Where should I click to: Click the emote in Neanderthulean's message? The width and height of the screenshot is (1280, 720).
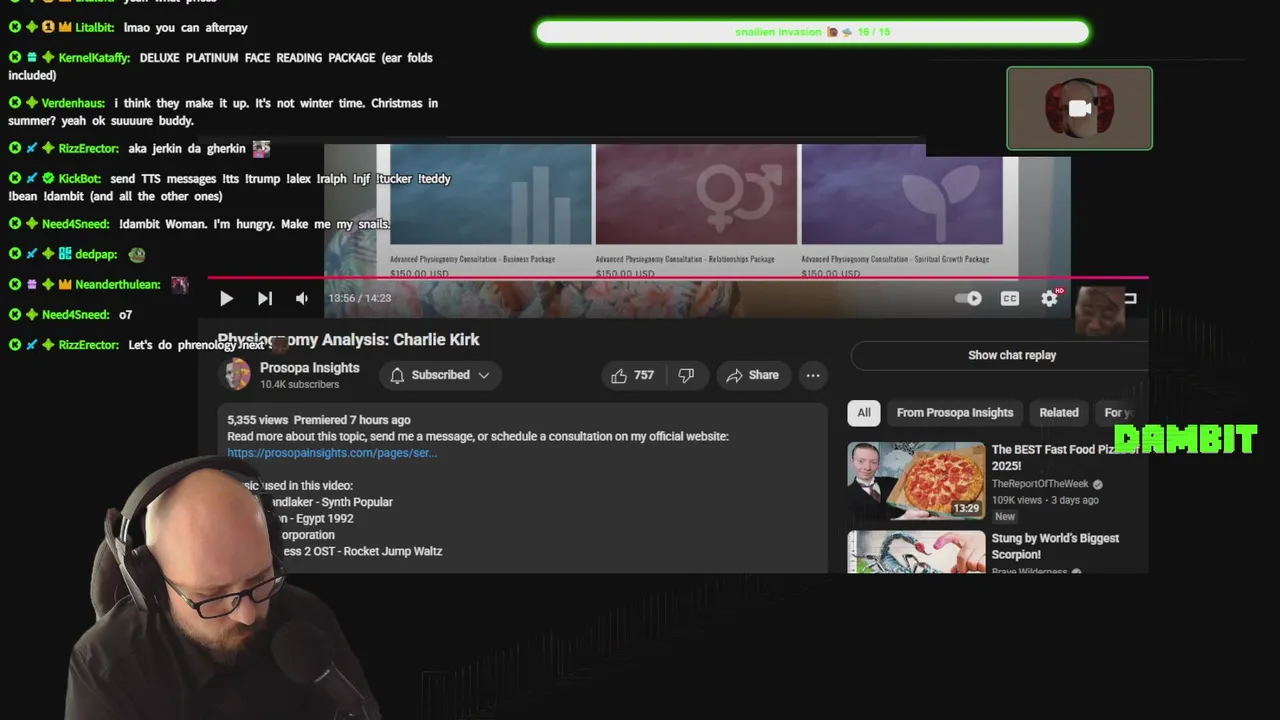pyautogui.click(x=179, y=284)
